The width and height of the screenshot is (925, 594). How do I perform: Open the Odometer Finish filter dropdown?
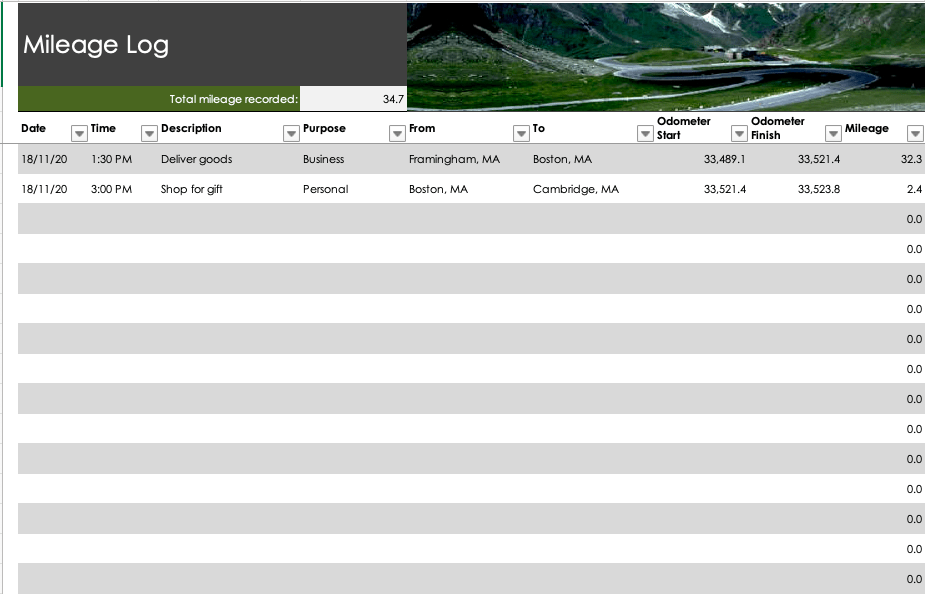(833, 134)
